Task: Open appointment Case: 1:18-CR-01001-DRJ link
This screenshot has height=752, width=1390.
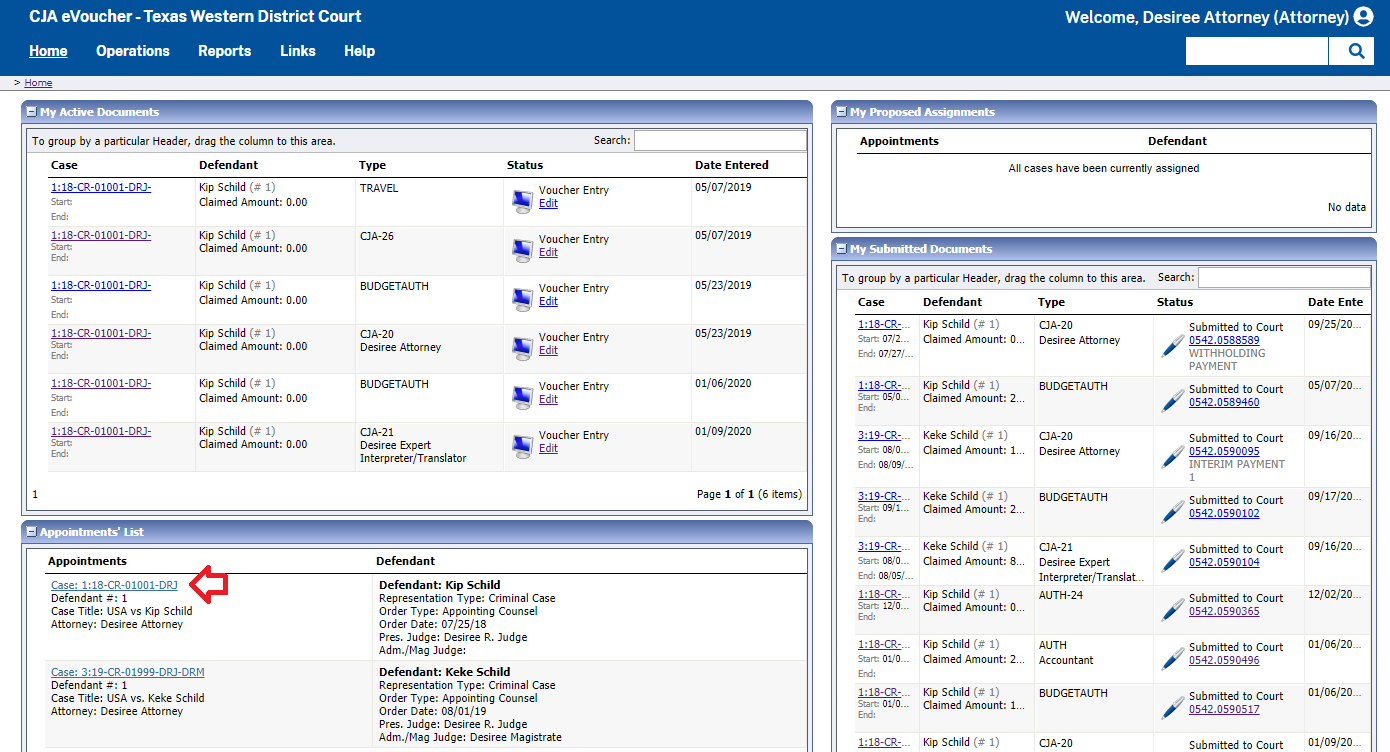Action: tap(114, 585)
